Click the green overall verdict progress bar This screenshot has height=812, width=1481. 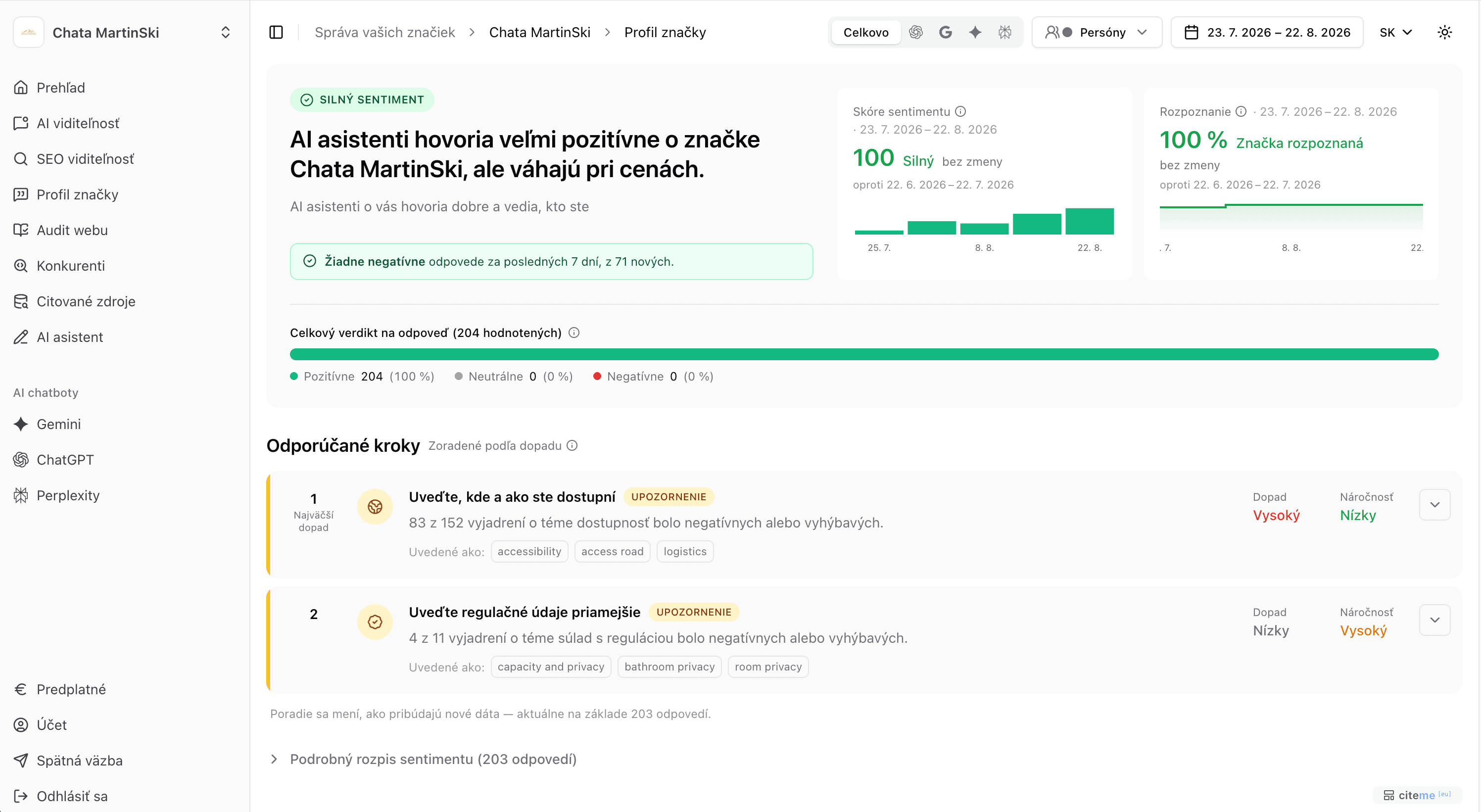click(x=864, y=354)
